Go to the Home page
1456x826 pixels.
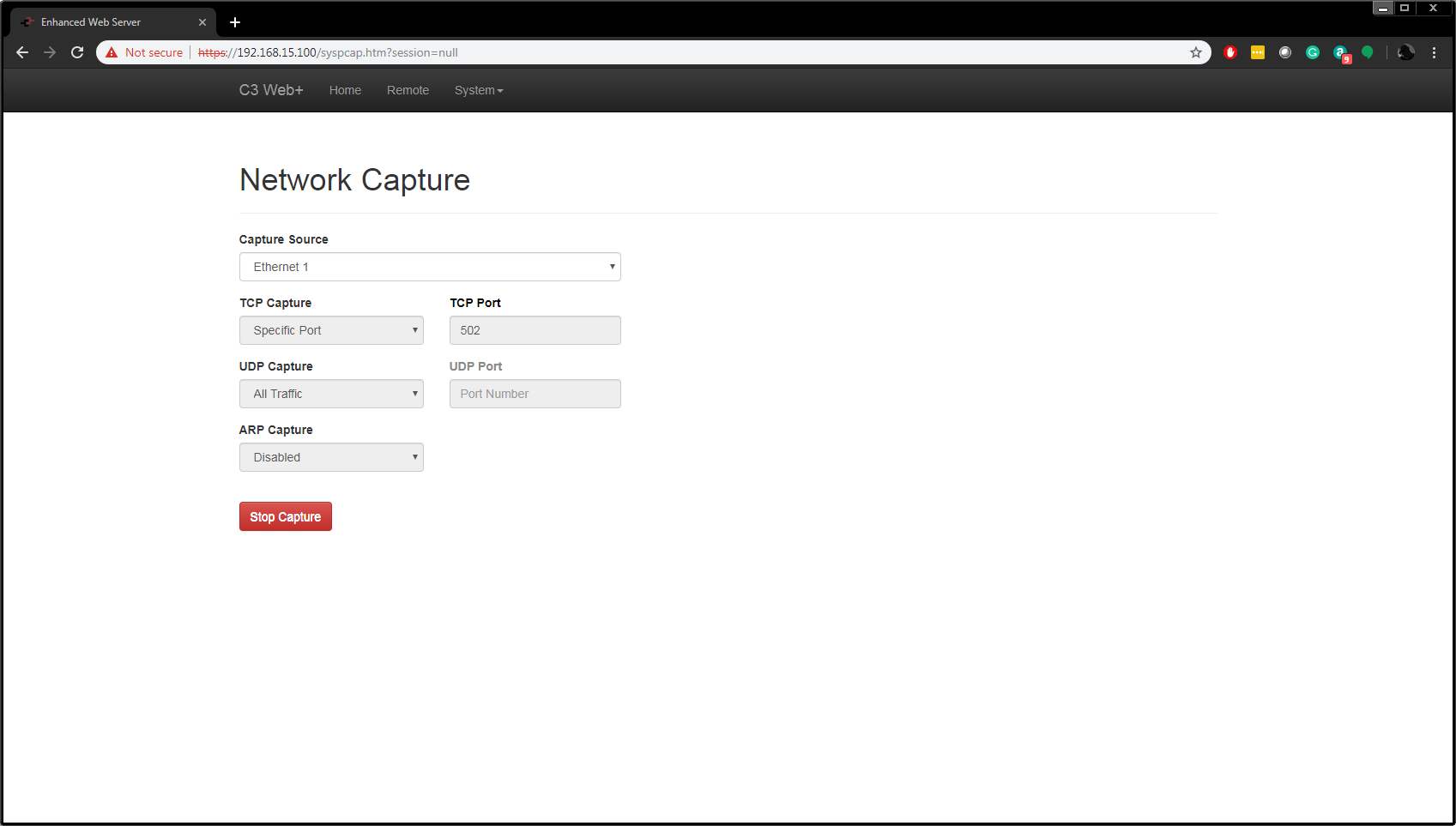pos(345,90)
